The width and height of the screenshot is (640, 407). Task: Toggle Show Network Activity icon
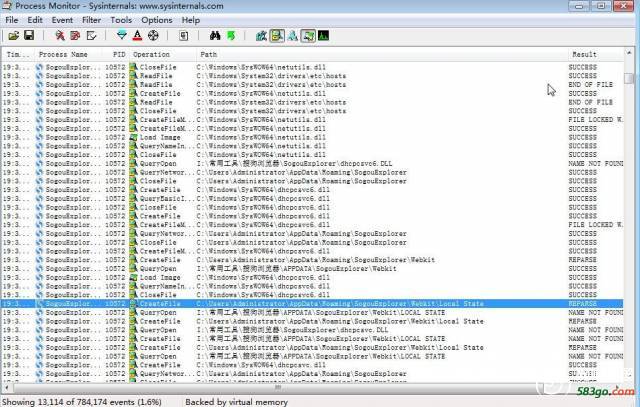[293, 36]
